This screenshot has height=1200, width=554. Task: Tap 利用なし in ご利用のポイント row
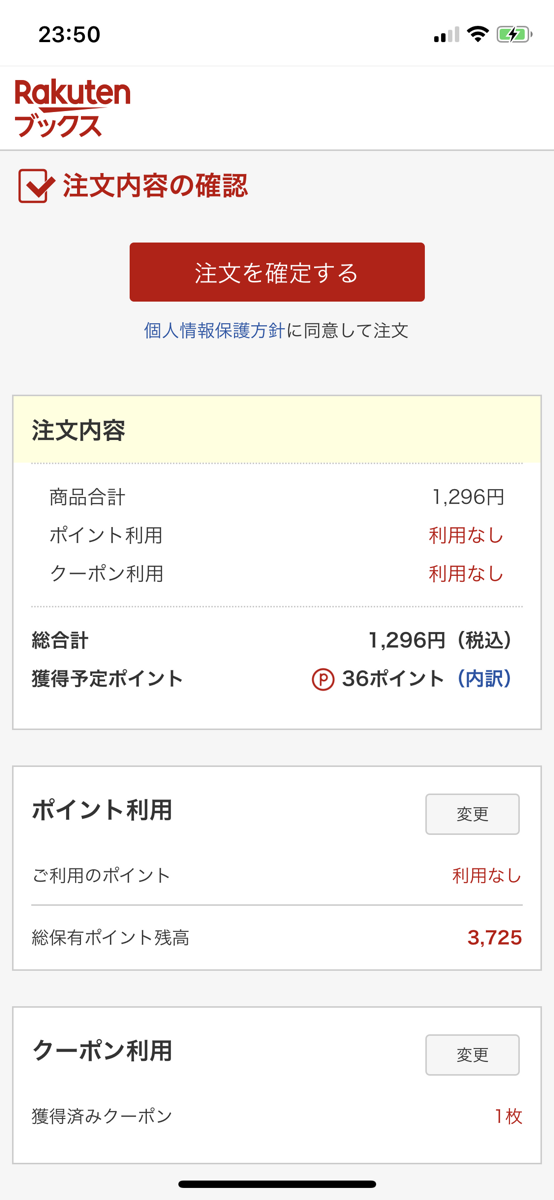(x=487, y=876)
